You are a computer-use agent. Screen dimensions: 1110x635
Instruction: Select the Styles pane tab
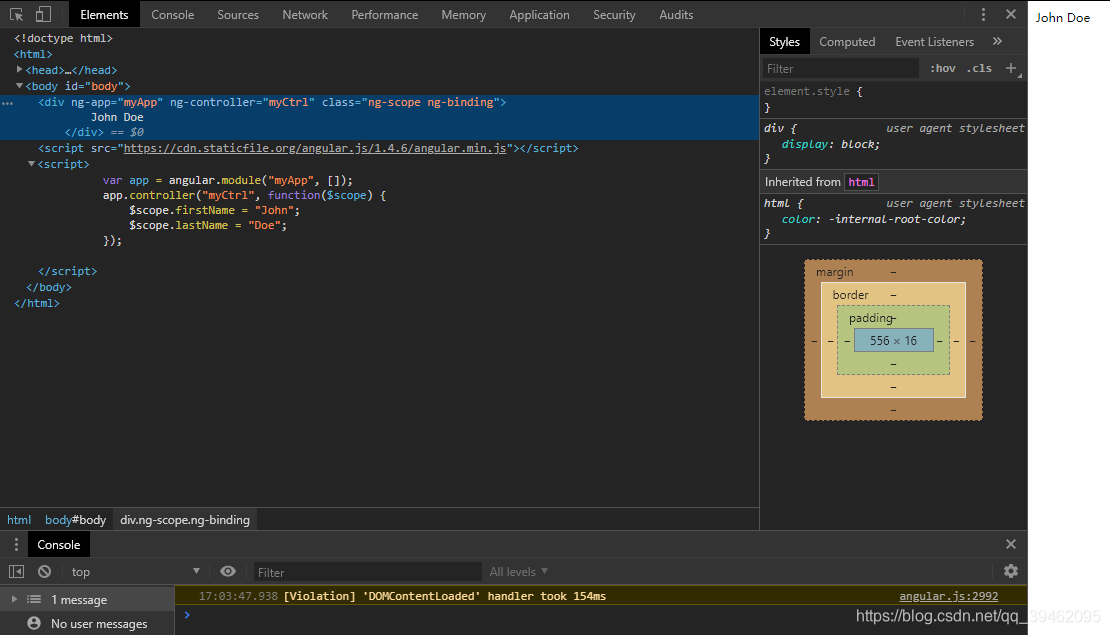784,42
